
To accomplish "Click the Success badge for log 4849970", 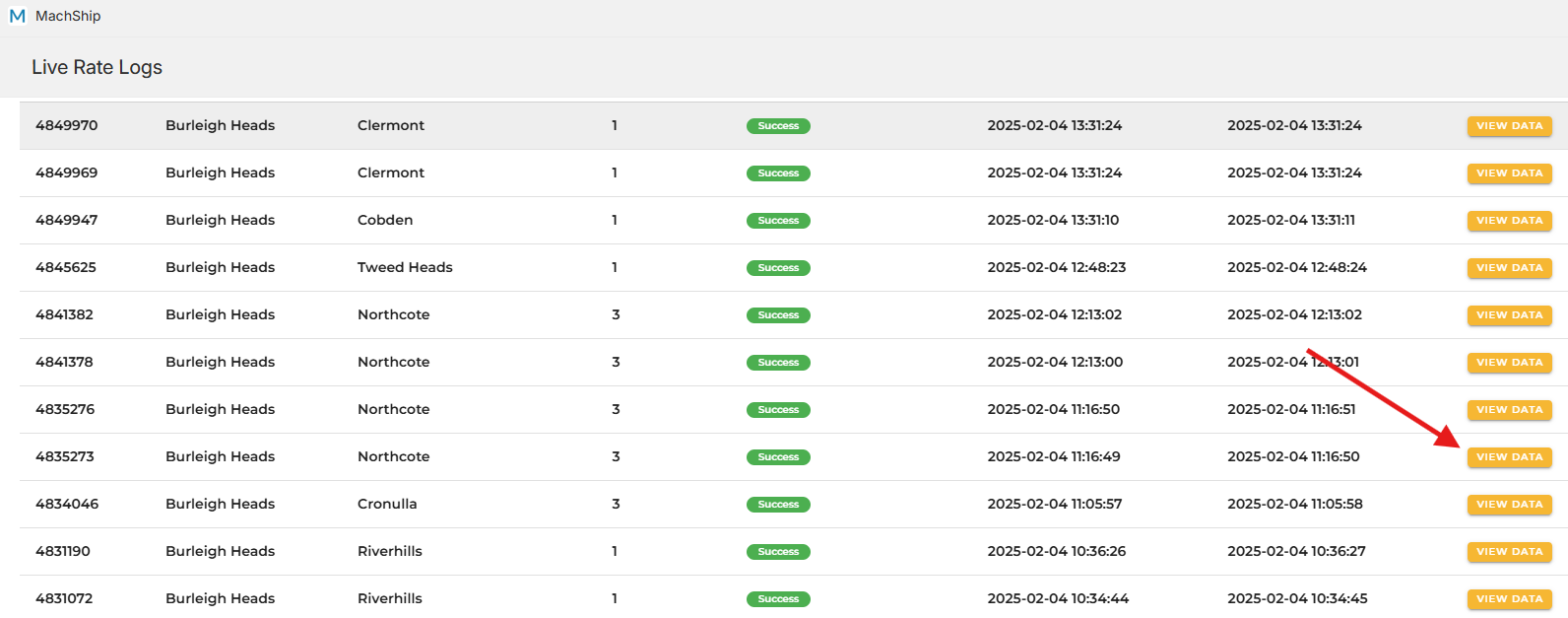I will (x=778, y=126).
